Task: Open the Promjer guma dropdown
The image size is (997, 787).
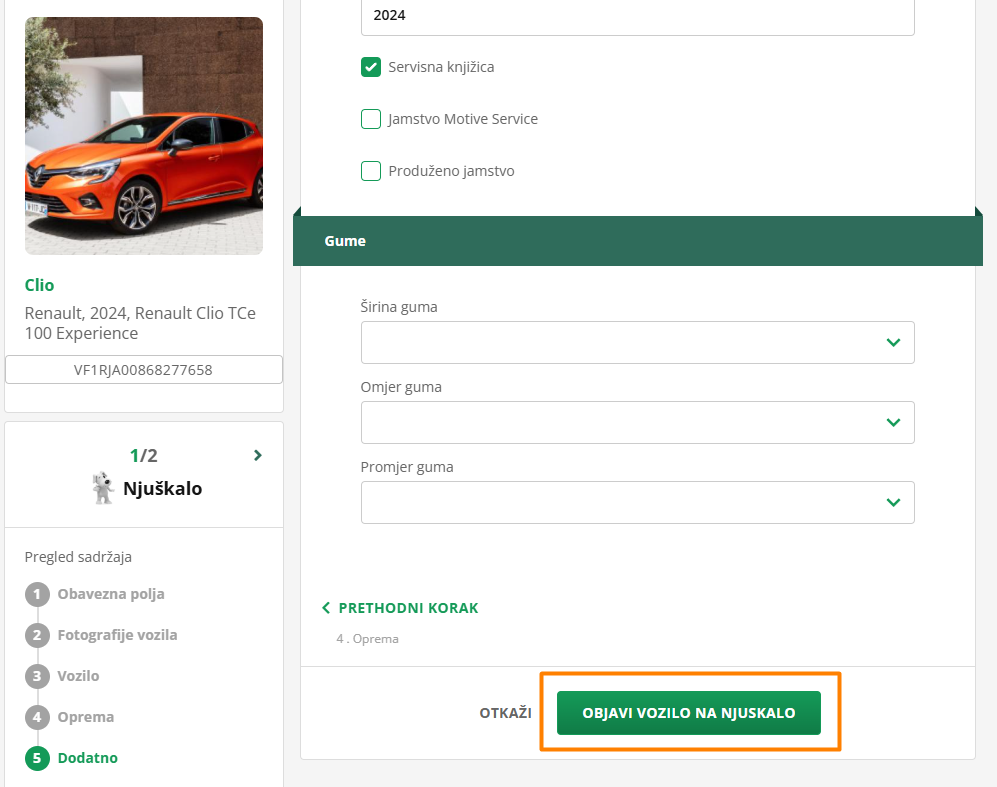Action: point(637,502)
